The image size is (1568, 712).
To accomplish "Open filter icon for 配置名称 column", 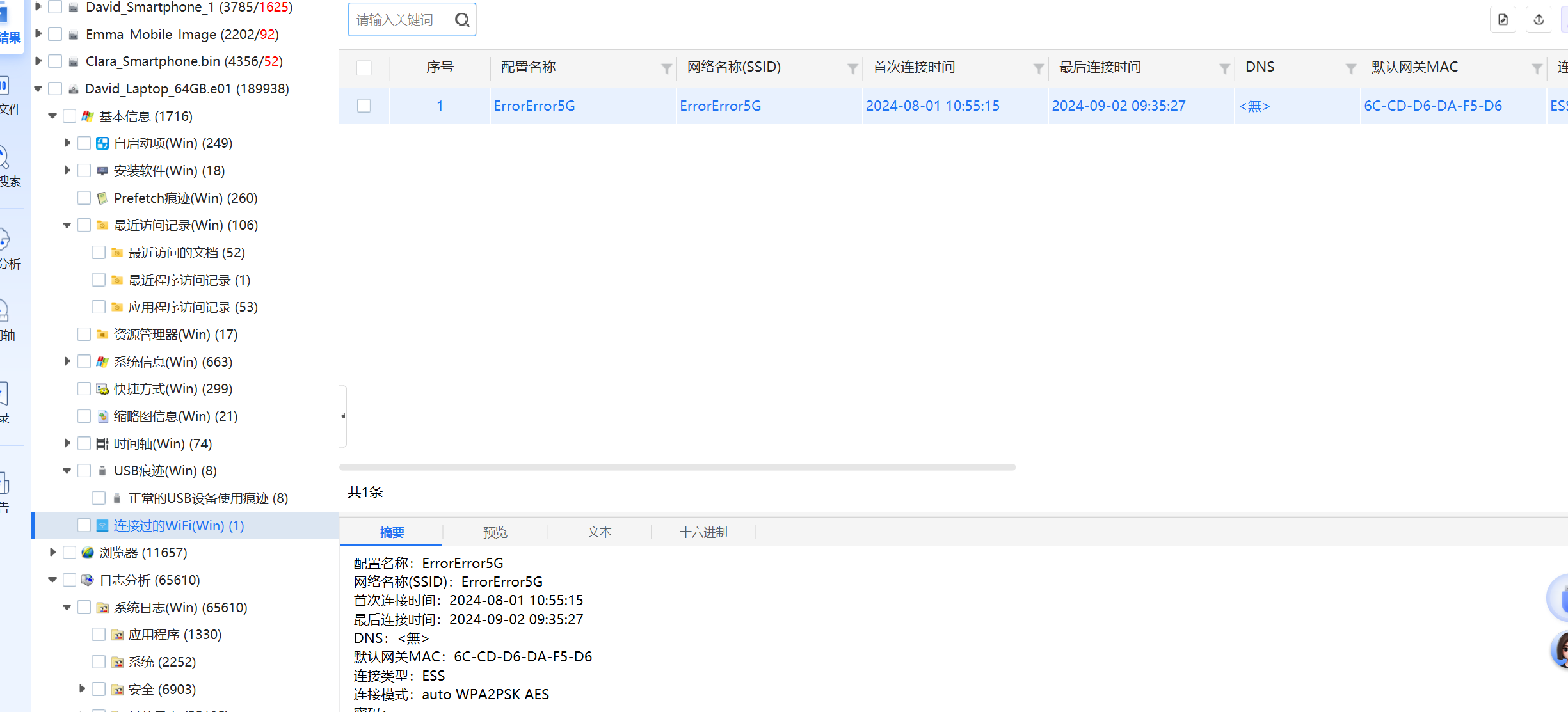I will click(666, 68).
